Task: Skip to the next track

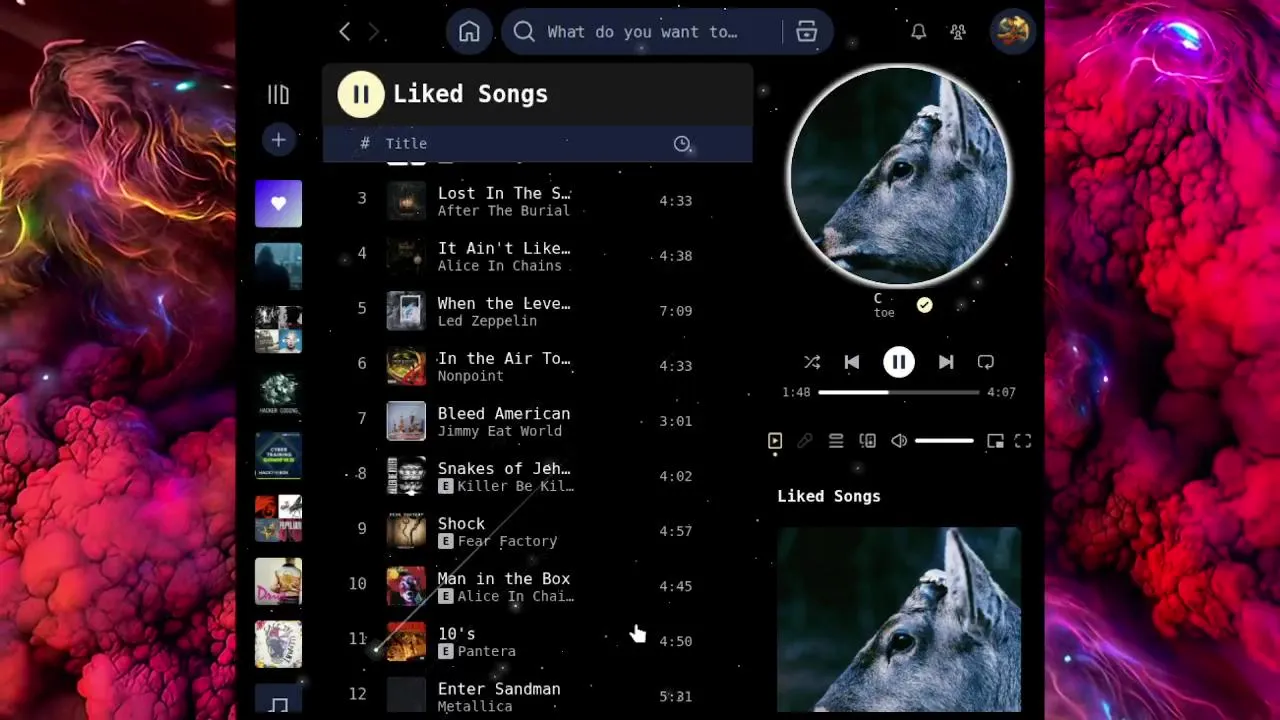Action: (946, 362)
